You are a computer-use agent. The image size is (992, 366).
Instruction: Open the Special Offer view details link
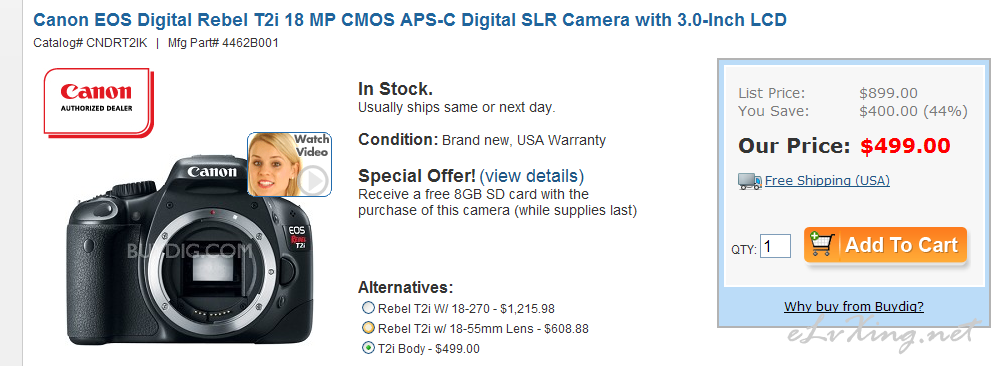click(x=531, y=175)
